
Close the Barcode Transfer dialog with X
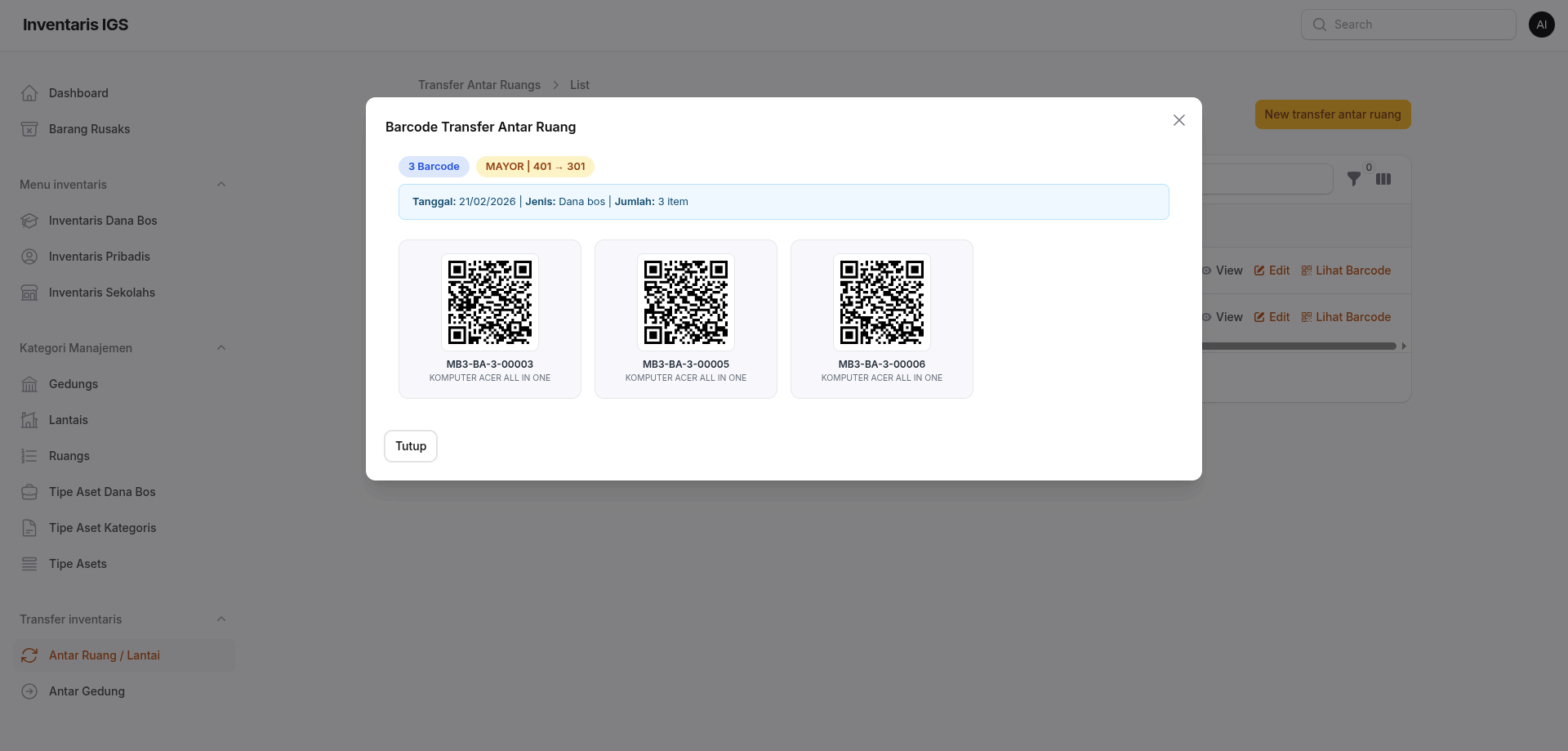(x=1178, y=120)
